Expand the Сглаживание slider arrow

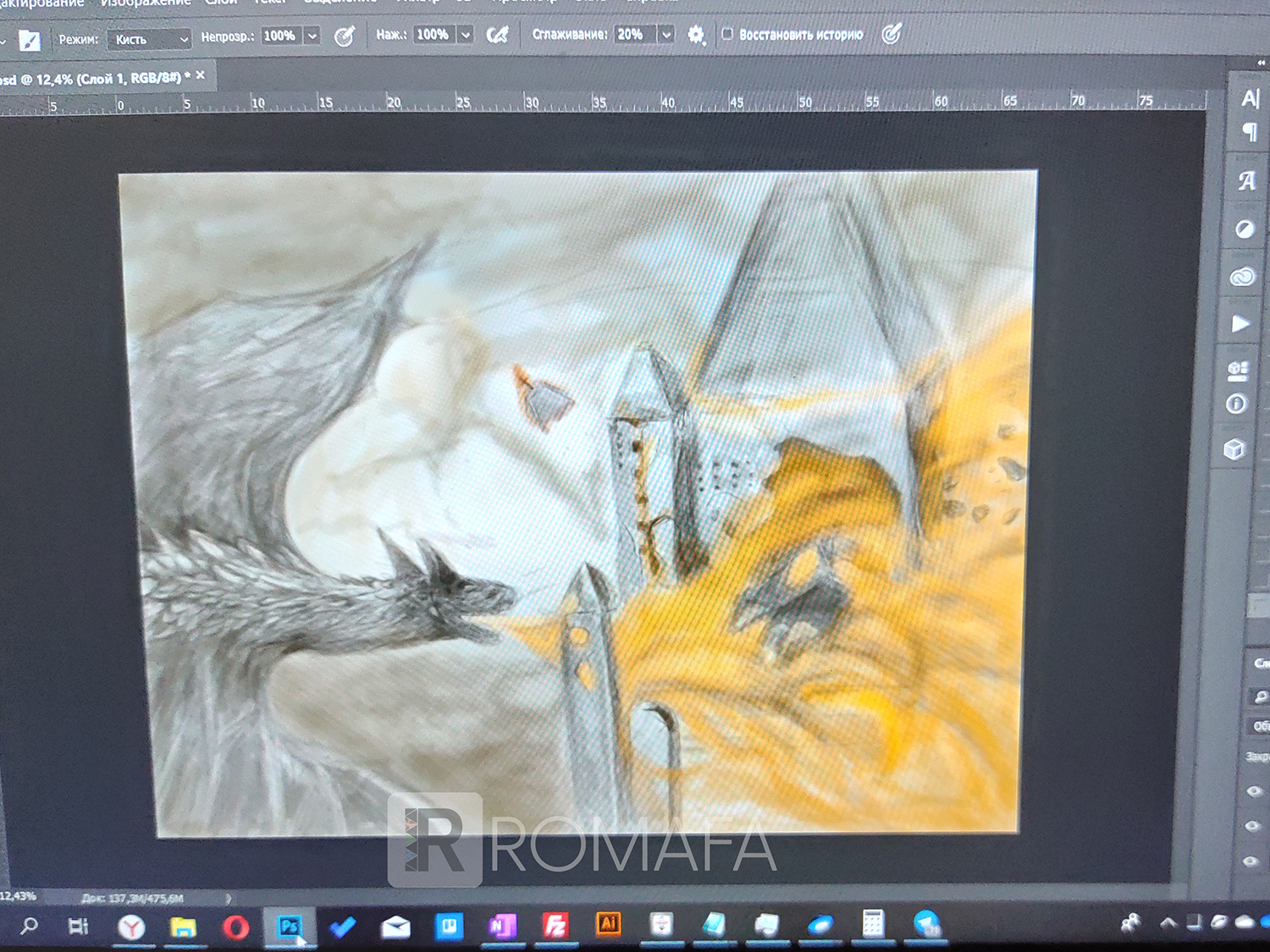tap(666, 35)
